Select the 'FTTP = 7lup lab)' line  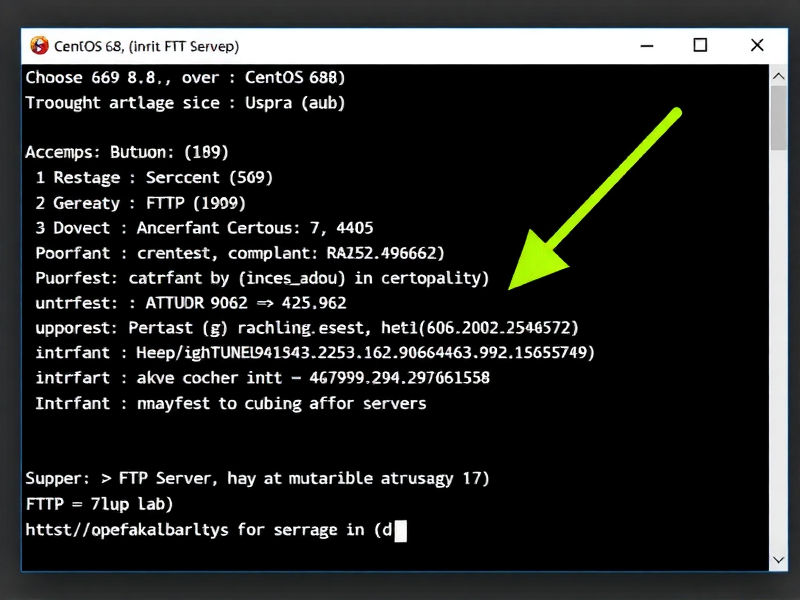click(100, 504)
